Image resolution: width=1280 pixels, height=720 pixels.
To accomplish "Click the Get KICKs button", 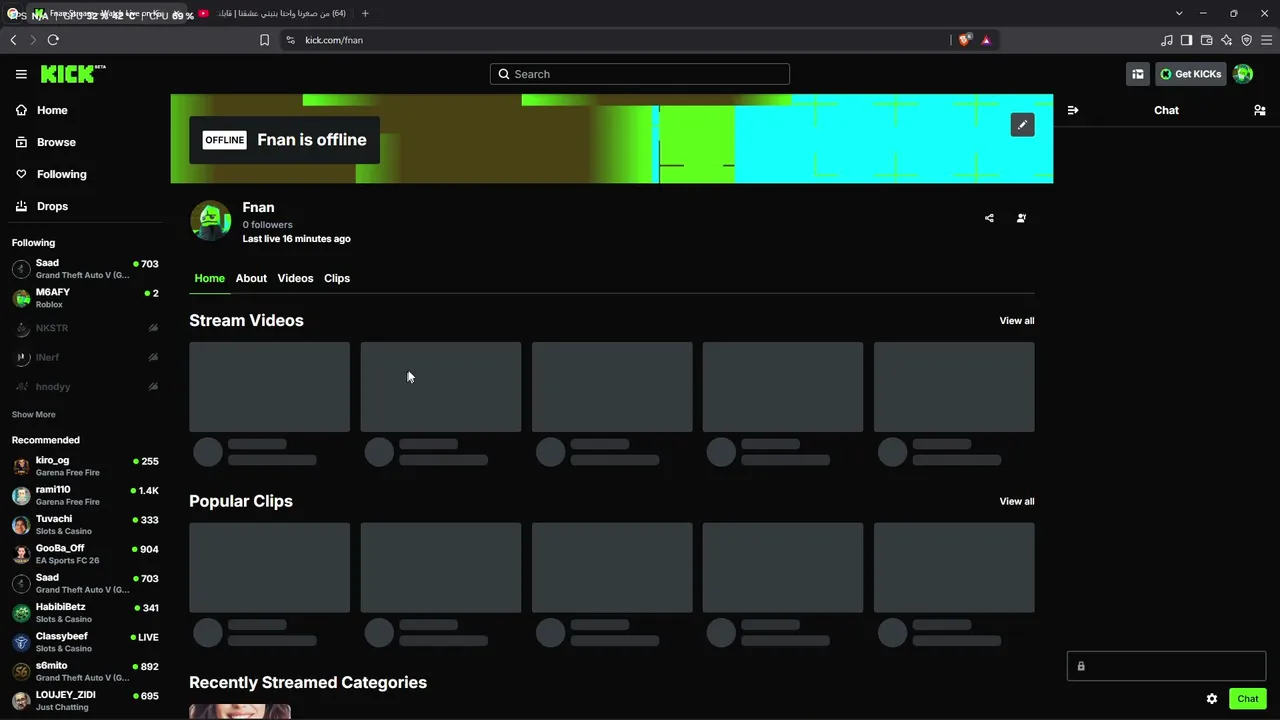I will pos(1191,74).
